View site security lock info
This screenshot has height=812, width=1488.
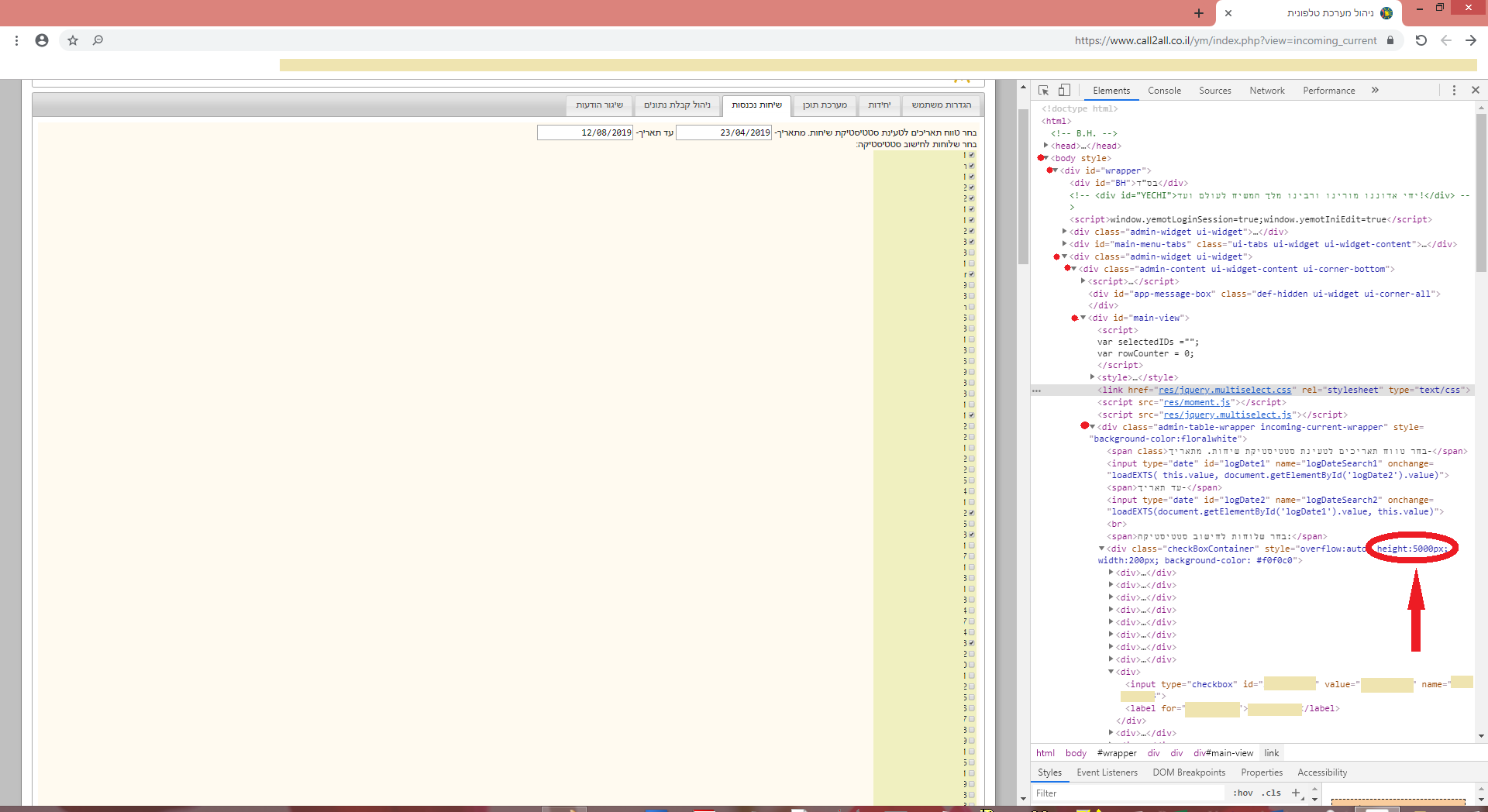point(1390,40)
